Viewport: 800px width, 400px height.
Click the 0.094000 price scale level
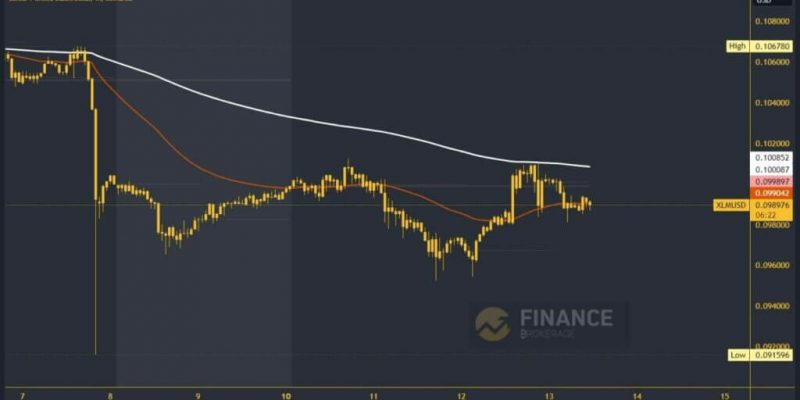[x=772, y=306]
